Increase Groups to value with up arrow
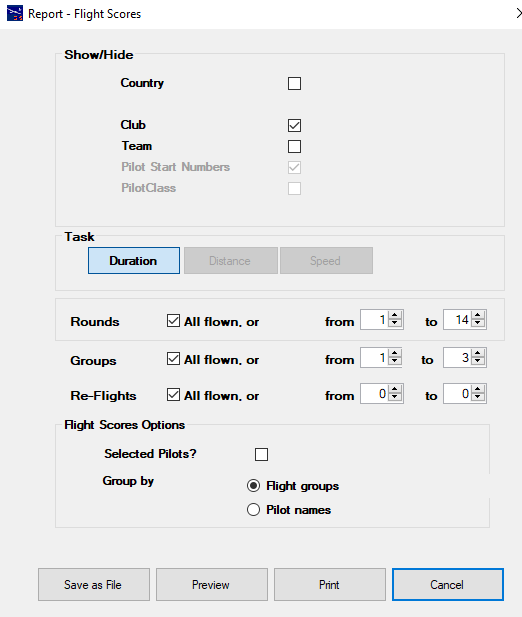 tap(478, 353)
